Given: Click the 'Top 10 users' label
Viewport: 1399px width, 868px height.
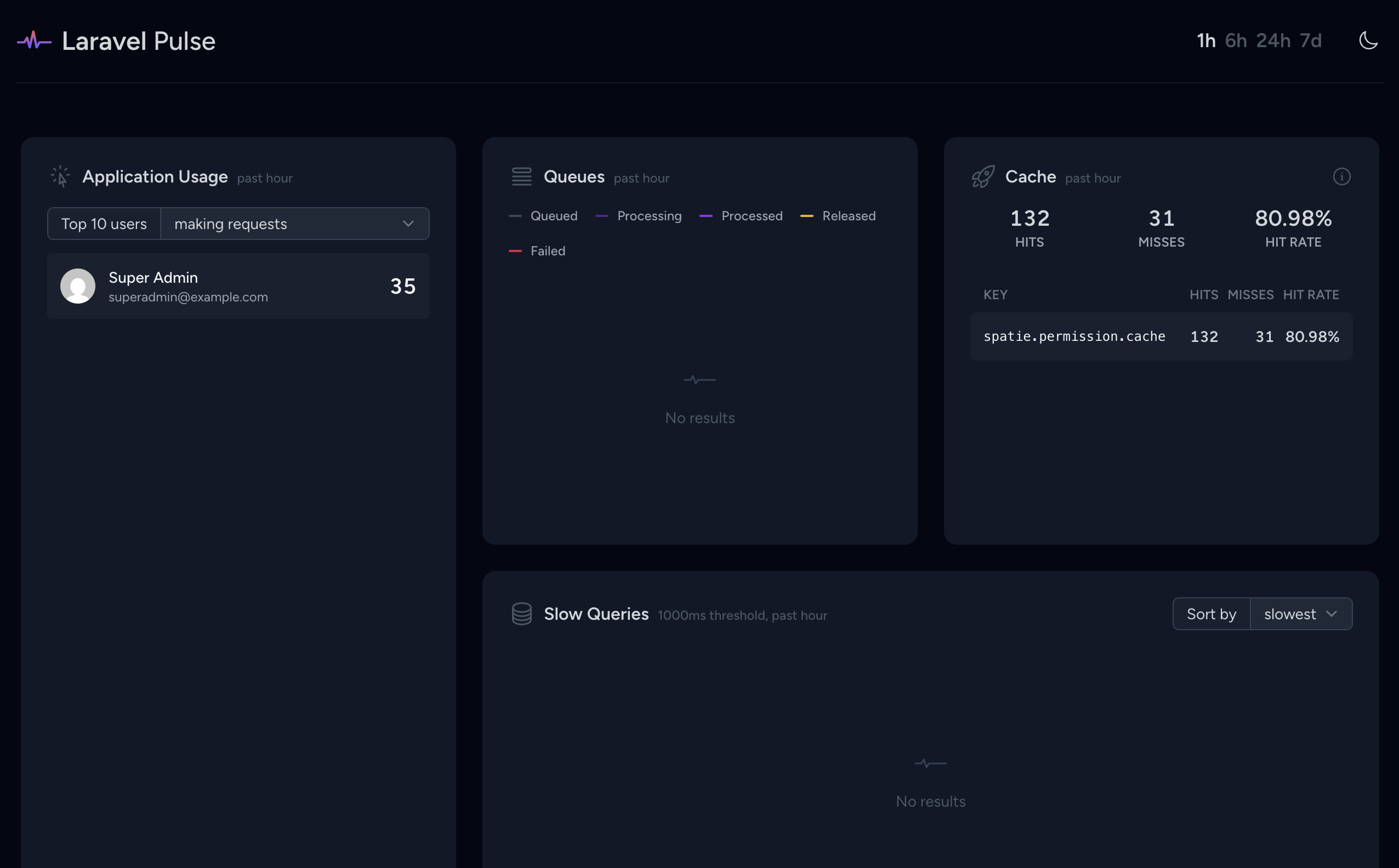Looking at the screenshot, I should pos(104,224).
